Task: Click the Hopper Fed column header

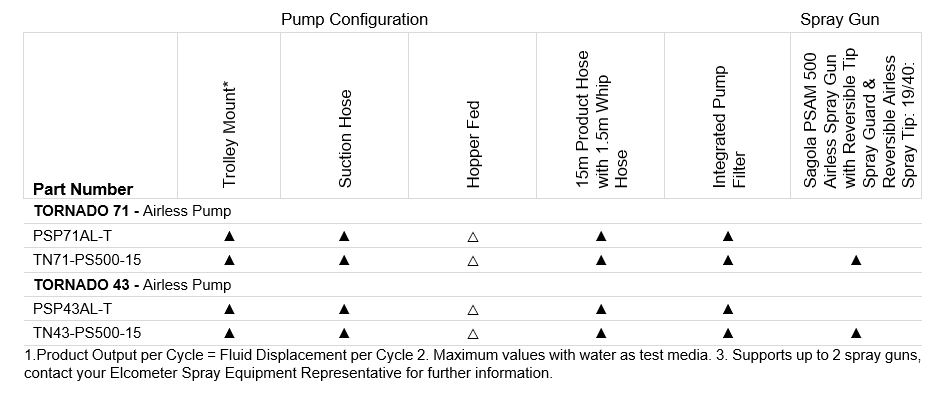Action: (473, 144)
